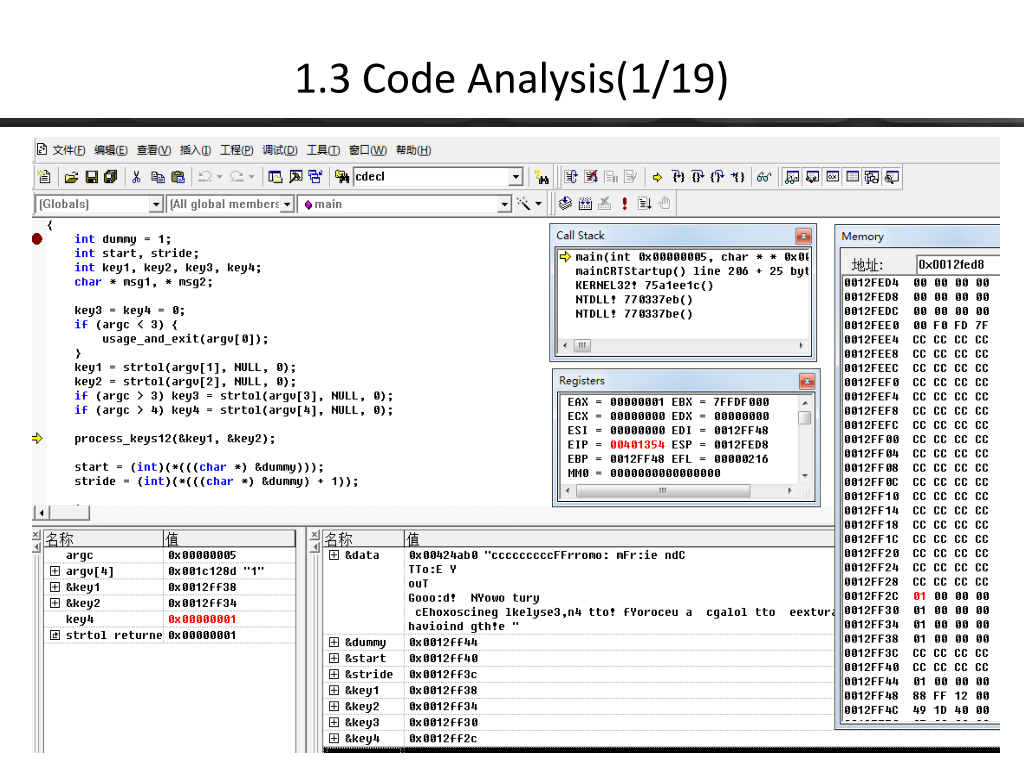Click the Build icon
The image size is (1024, 768).
[x=585, y=204]
